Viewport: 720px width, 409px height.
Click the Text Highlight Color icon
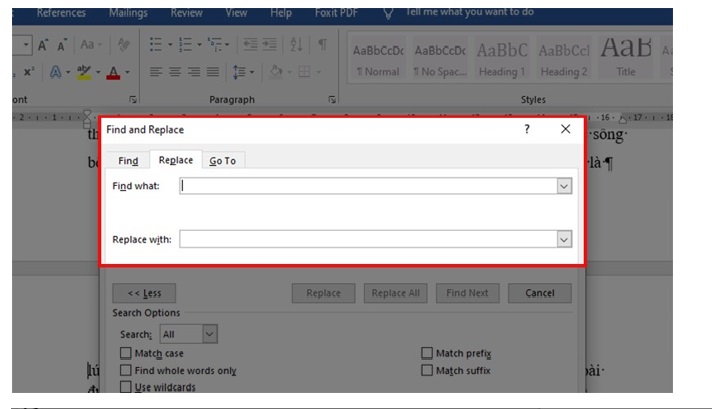pyautogui.click(x=86, y=72)
